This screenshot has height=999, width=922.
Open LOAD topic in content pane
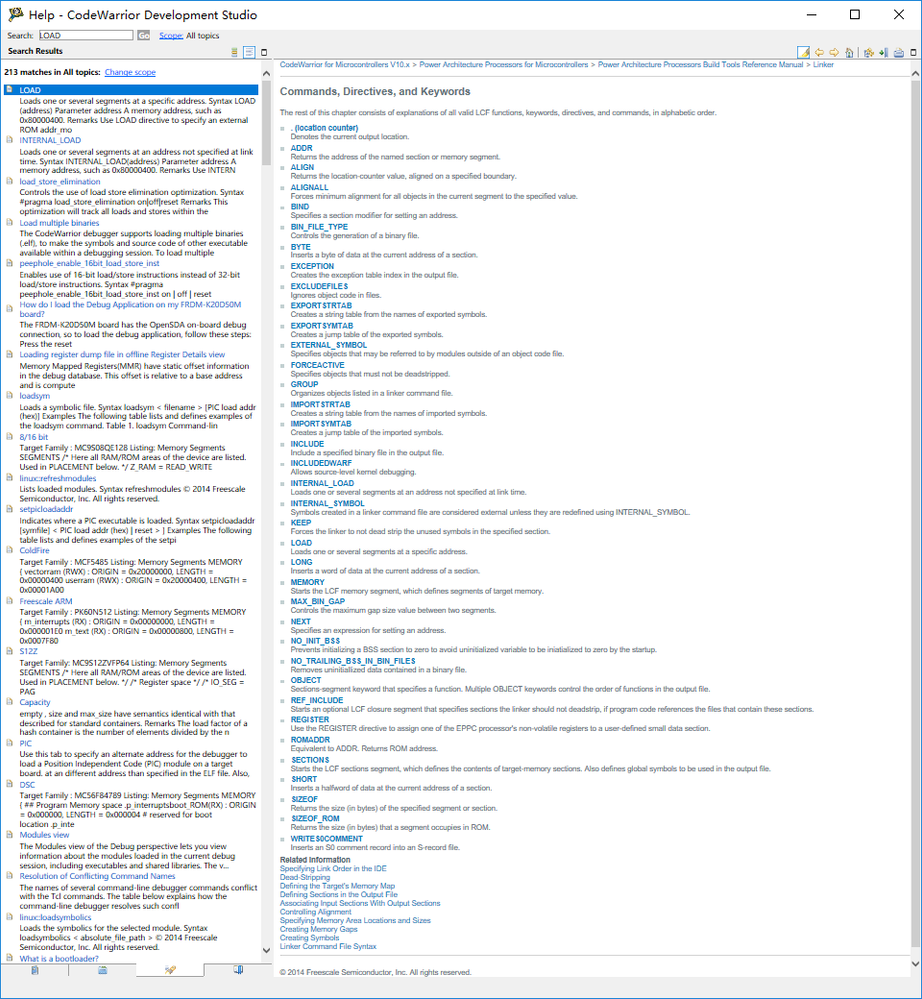click(x=301, y=543)
